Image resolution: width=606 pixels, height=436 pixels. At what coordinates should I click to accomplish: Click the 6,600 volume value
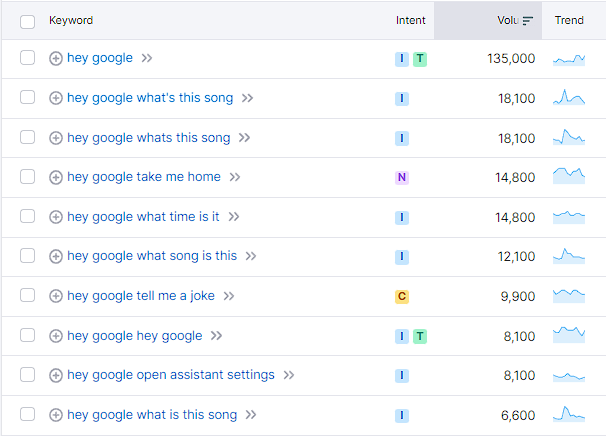pyautogui.click(x=518, y=416)
